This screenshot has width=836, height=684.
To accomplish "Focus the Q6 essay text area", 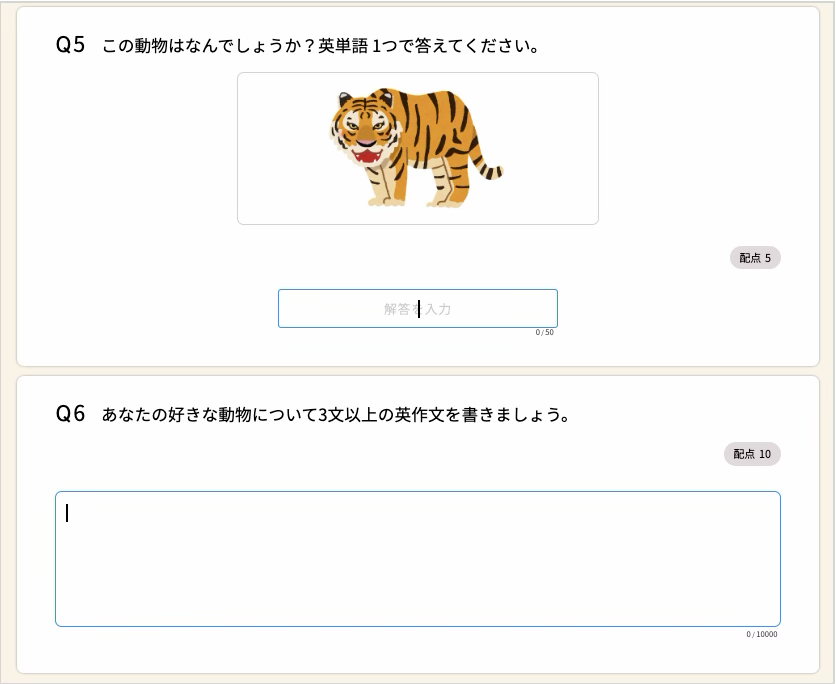I will (x=417, y=559).
